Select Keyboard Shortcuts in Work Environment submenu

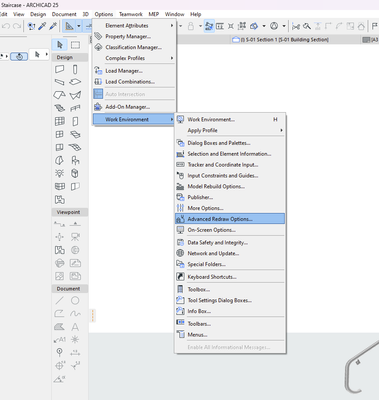point(230,277)
